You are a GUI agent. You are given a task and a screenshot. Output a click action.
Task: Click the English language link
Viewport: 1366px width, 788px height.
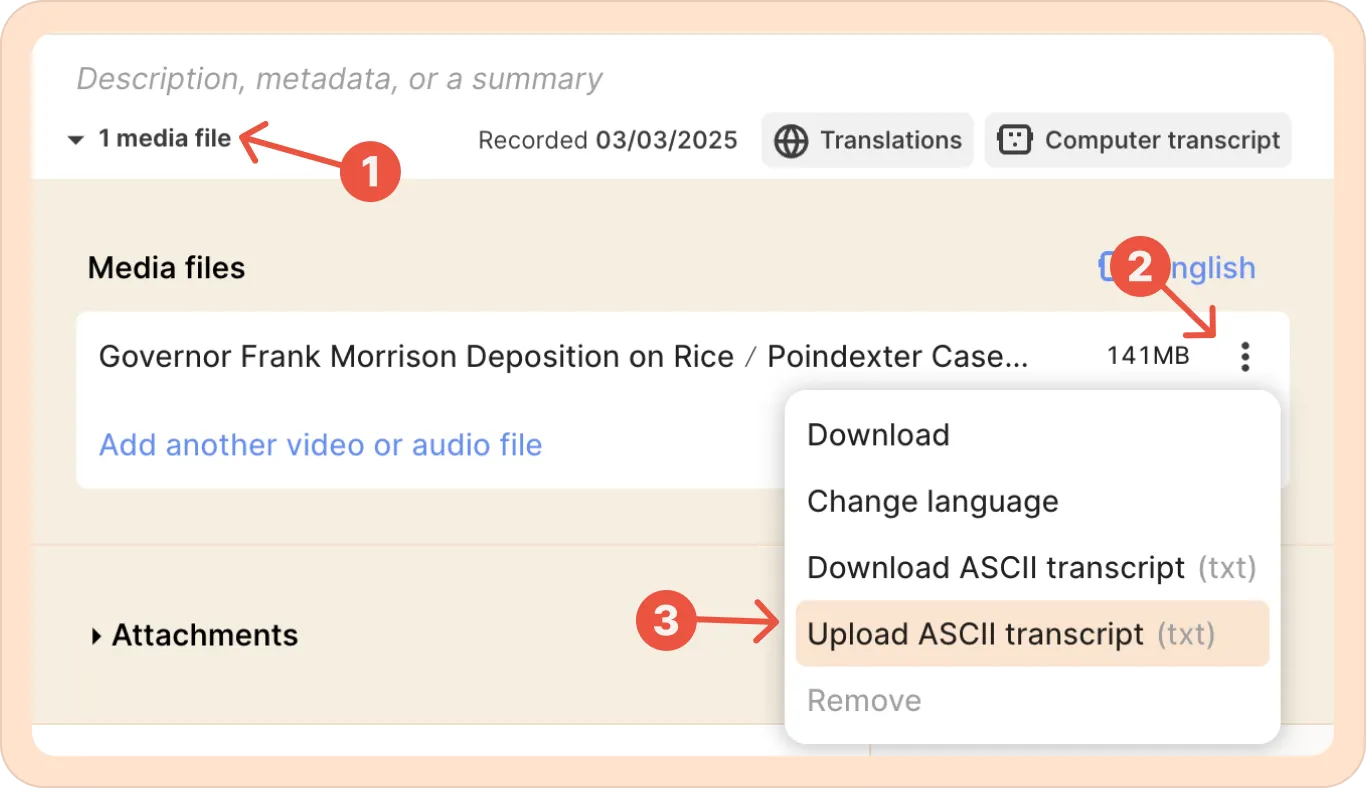point(1210,268)
